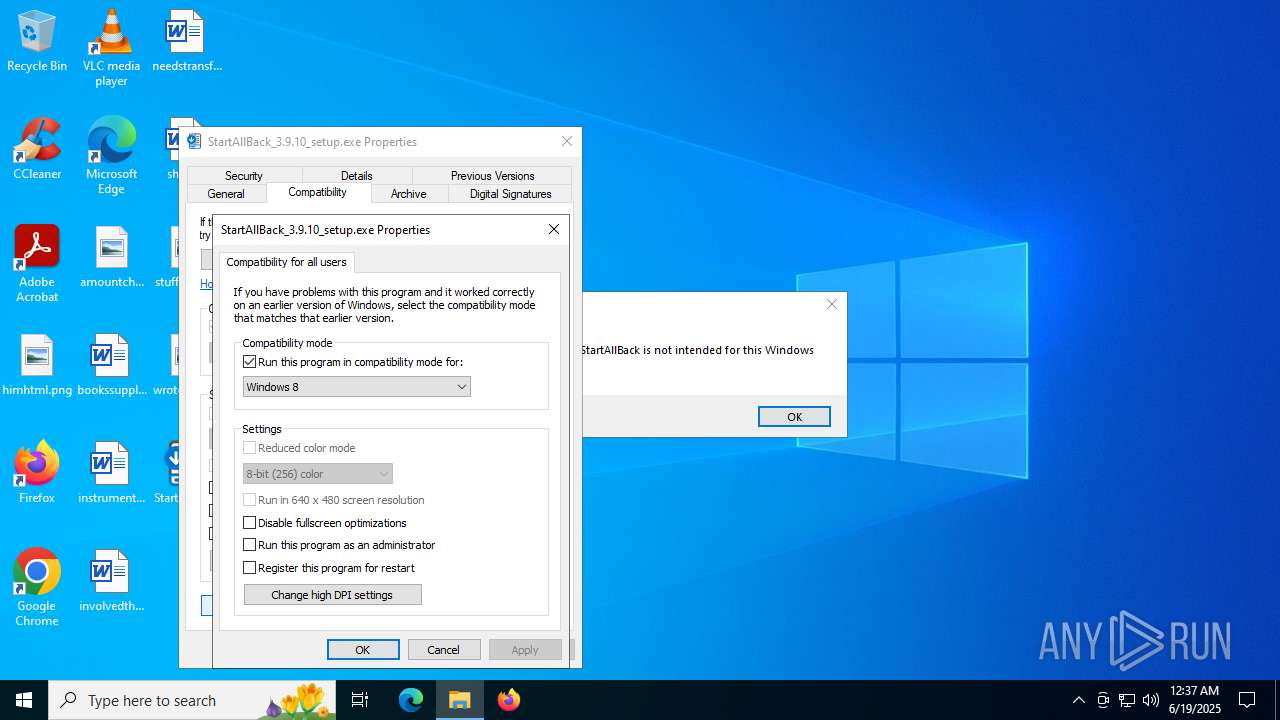Open the Windows 8 compatibility mode dropdown
This screenshot has width=1280, height=720.
[357, 387]
